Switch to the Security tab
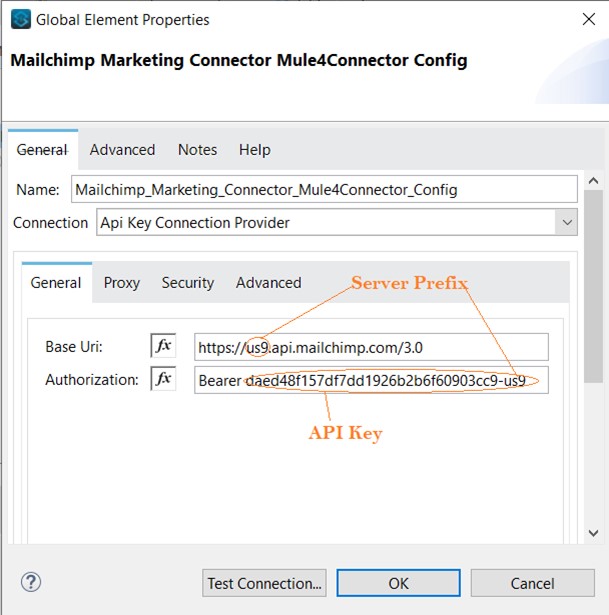The image size is (609, 615). [x=188, y=283]
